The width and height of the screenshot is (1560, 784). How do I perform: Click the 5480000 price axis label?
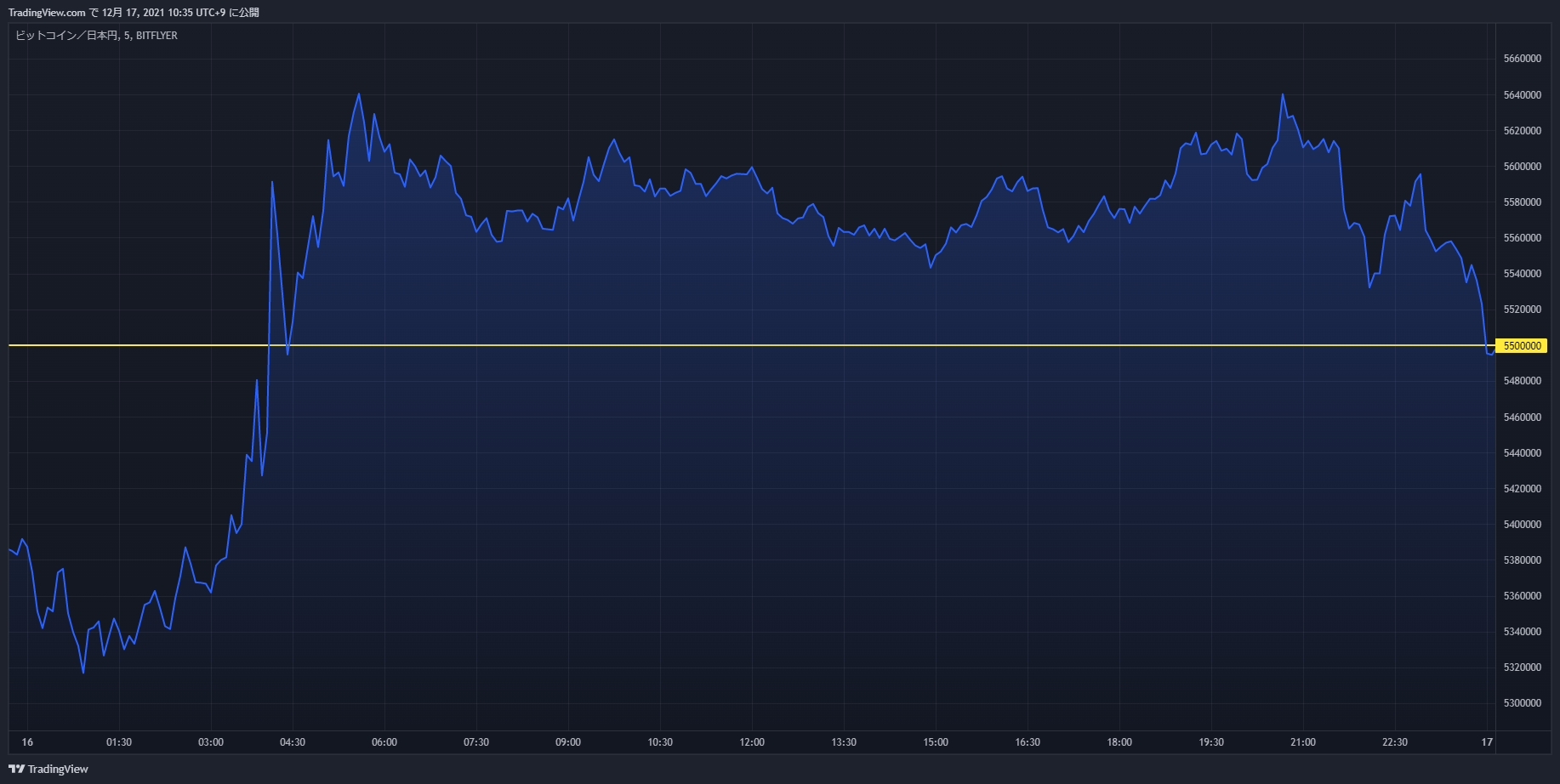(x=1523, y=380)
